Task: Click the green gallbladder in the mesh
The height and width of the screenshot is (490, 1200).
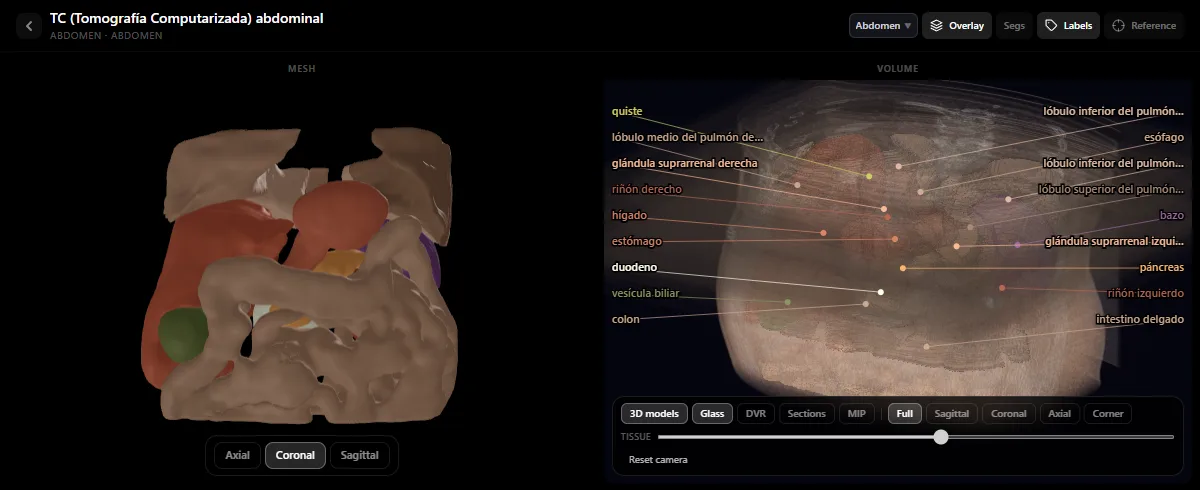Action: (183, 334)
